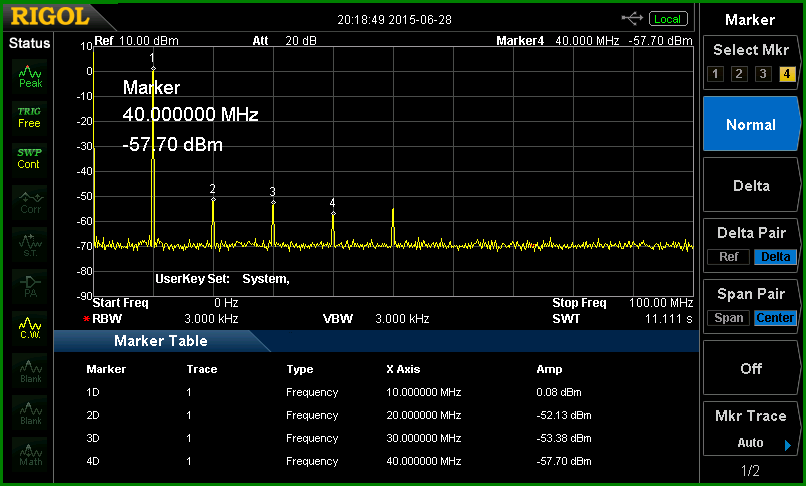Image resolution: width=806 pixels, height=486 pixels.
Task: Expand the Mkr Trace Auto submenu arrow
Action: pyautogui.click(x=787, y=445)
